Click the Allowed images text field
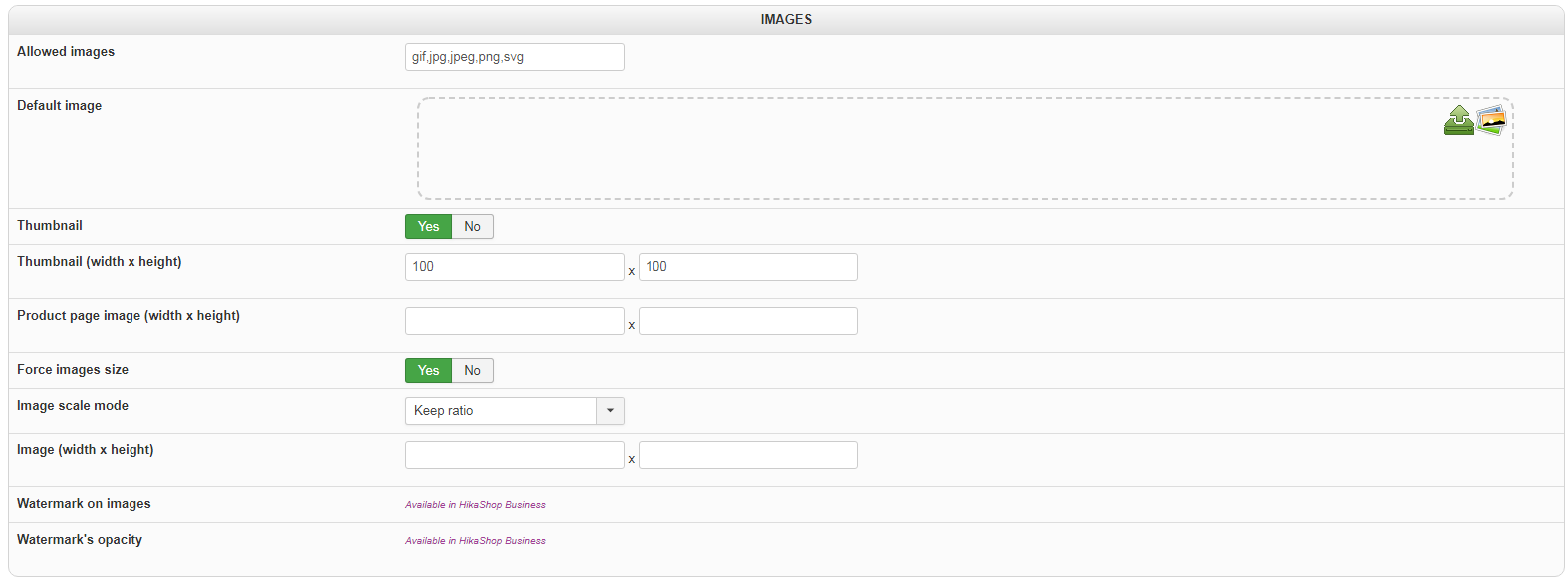Image resolution: width=1568 pixels, height=583 pixels. (x=514, y=57)
